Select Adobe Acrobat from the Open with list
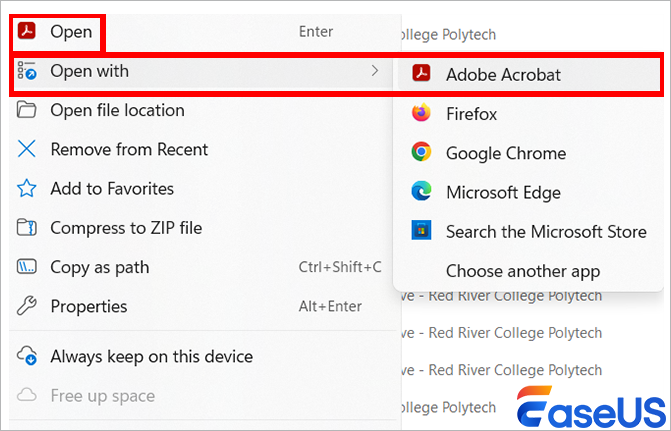The width and height of the screenshot is (671, 431). point(503,75)
